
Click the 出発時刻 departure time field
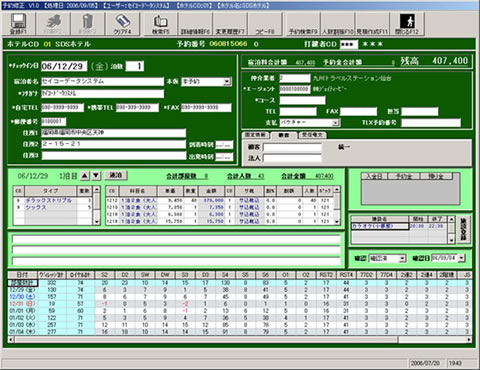[x=224, y=157]
